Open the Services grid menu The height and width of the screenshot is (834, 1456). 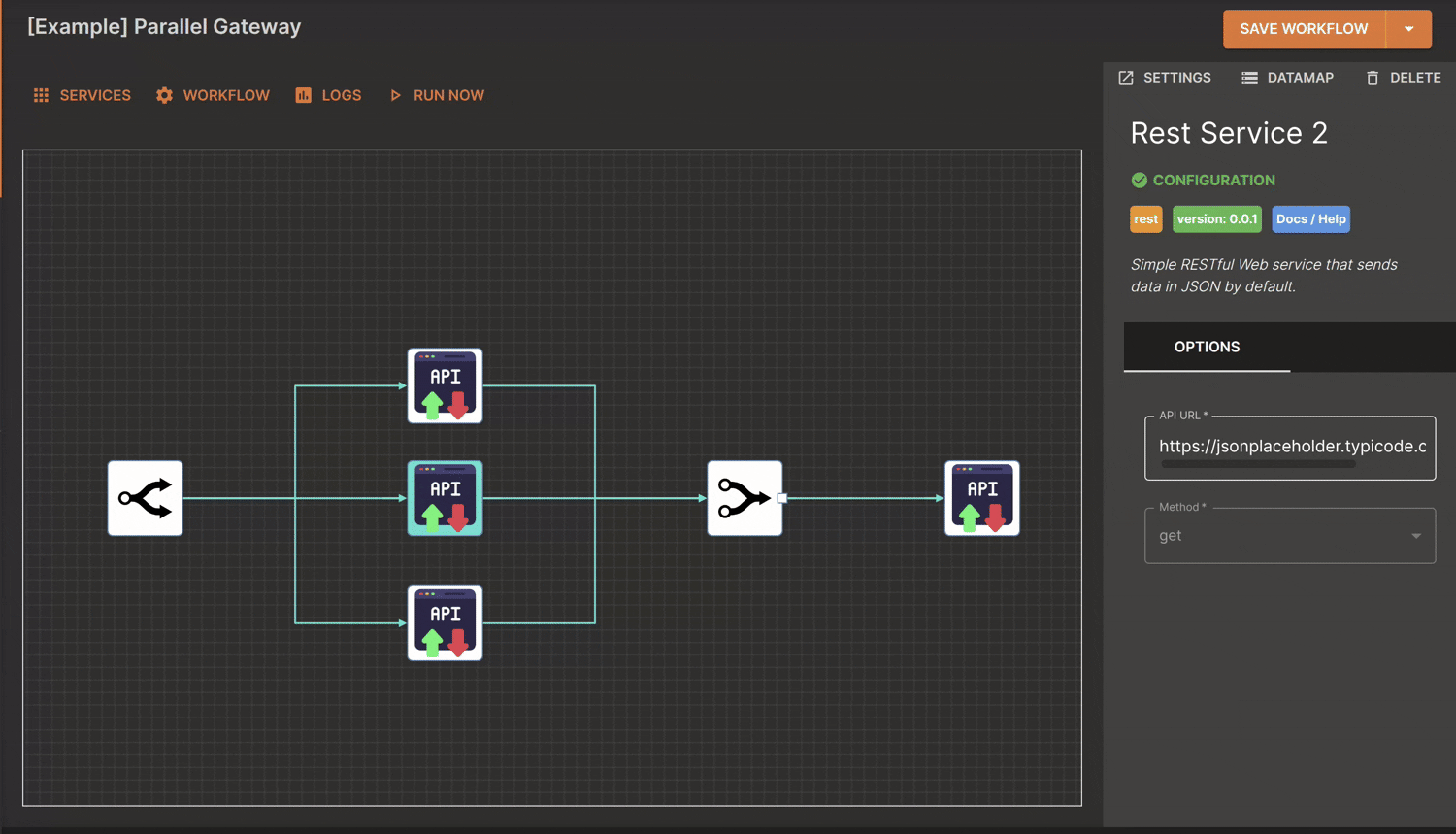[x=82, y=95]
